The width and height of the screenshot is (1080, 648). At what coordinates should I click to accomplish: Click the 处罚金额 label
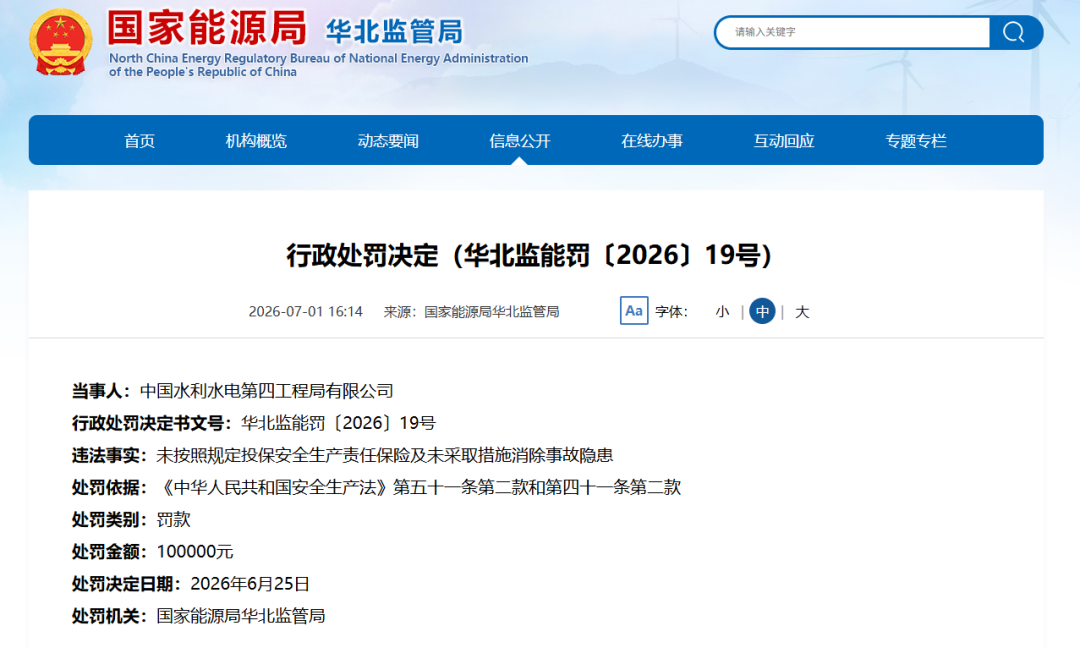(109, 552)
